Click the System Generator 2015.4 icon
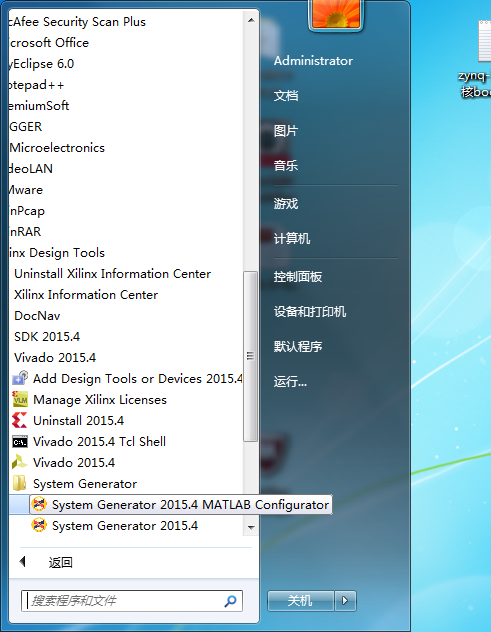Screen dimensions: 491x632 point(39,525)
